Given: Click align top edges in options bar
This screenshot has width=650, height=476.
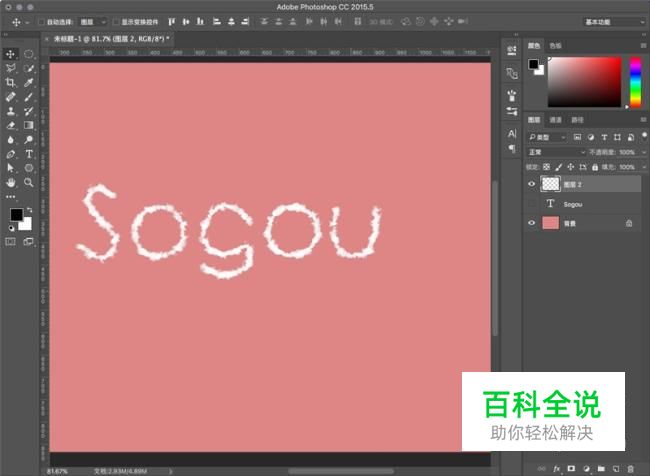Looking at the screenshot, I should click(171, 22).
